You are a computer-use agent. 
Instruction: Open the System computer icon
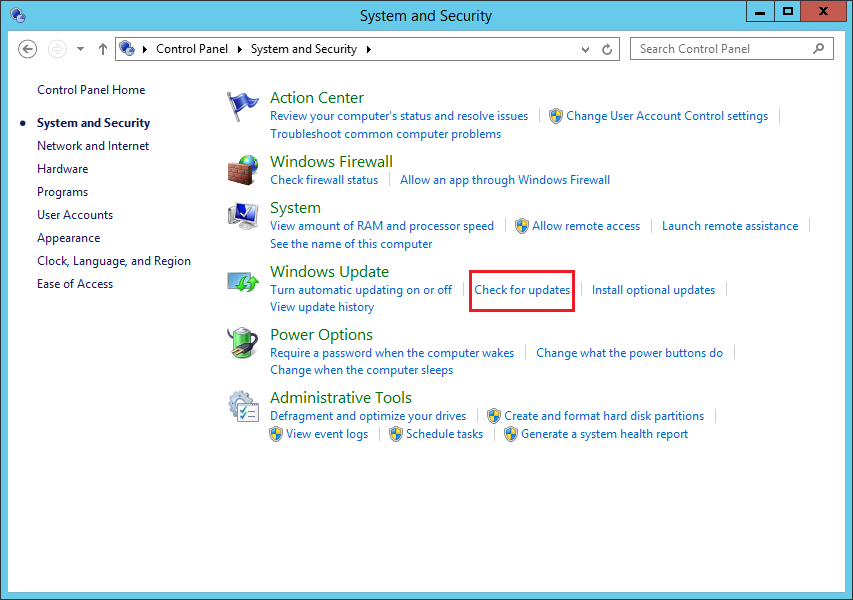point(243,217)
